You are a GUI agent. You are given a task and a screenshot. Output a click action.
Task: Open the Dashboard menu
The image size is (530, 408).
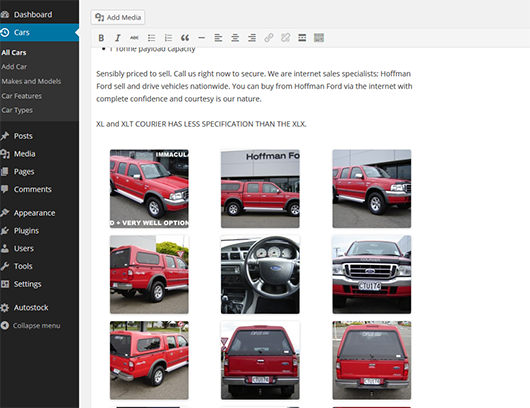coord(39,15)
